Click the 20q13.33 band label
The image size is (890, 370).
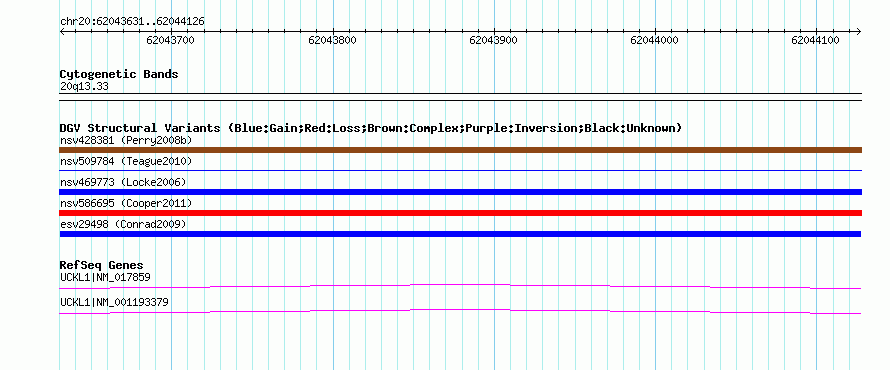(x=84, y=87)
